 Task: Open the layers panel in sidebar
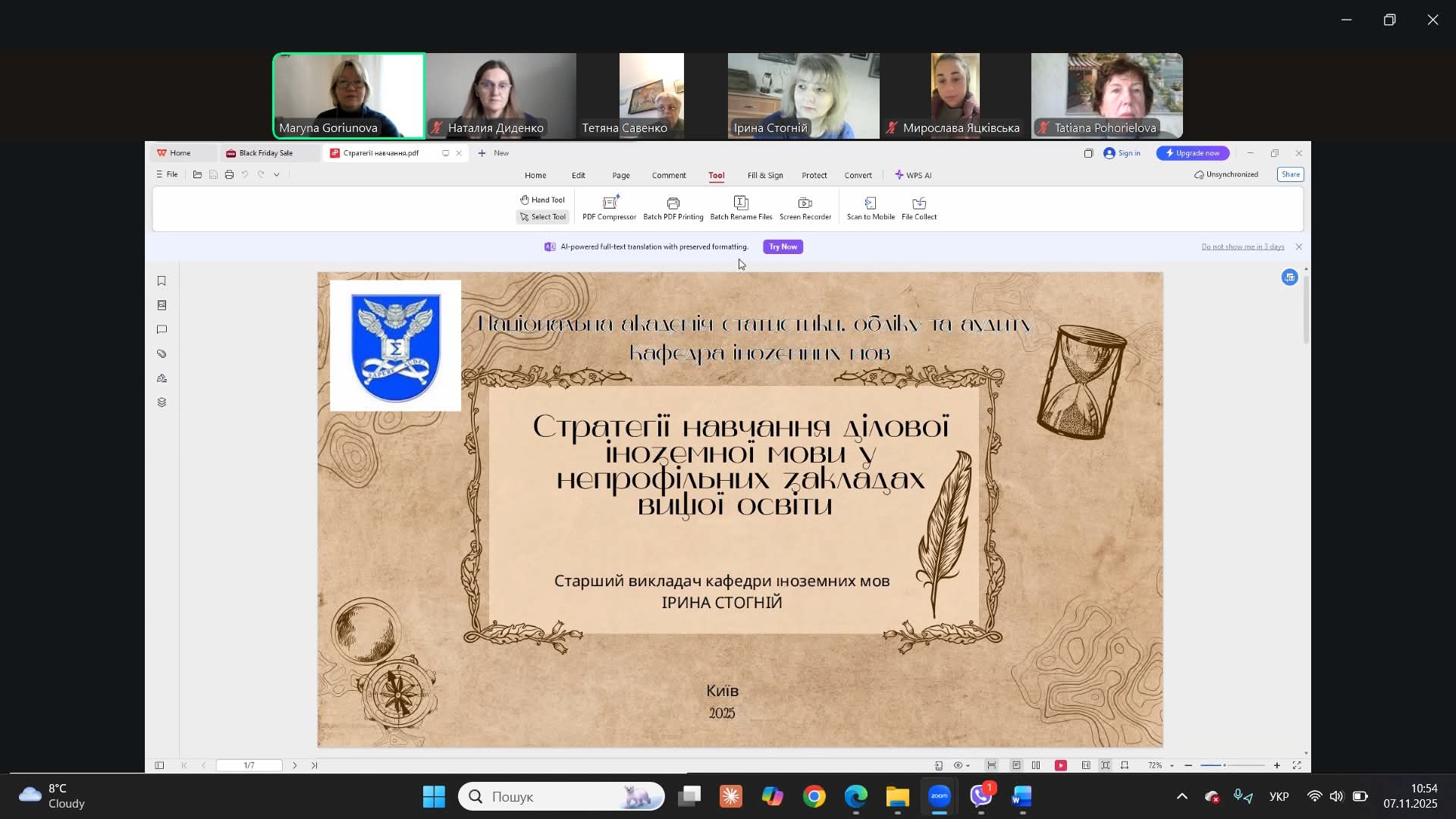tap(162, 403)
